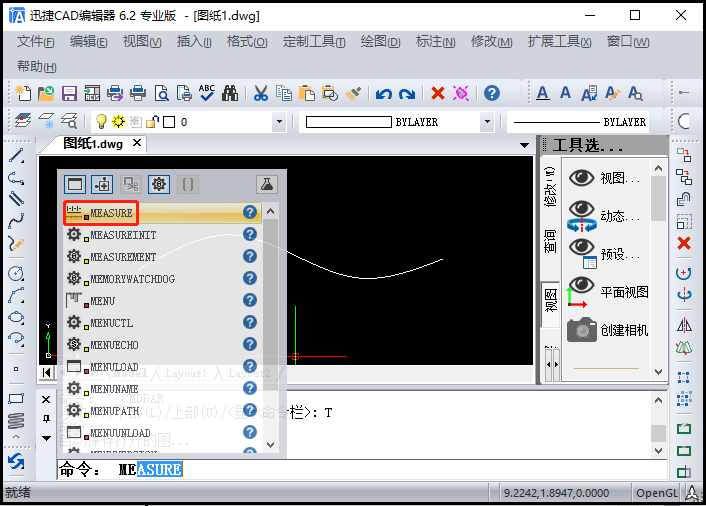The height and width of the screenshot is (506, 706).
Task: Click the red X delete icon
Action: click(438, 93)
